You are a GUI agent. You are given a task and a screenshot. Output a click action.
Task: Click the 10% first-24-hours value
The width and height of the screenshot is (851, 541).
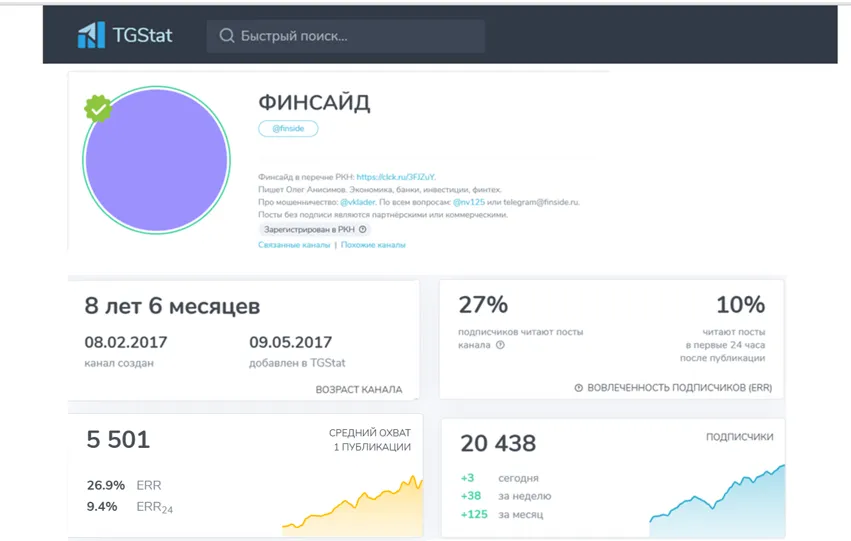(740, 305)
